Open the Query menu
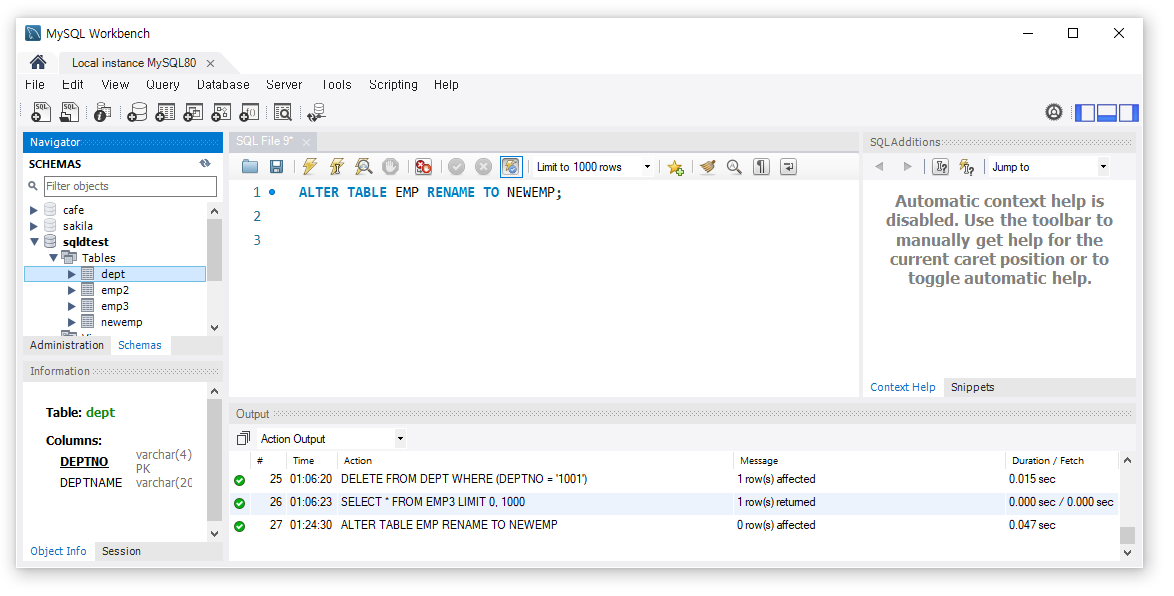 coord(162,85)
